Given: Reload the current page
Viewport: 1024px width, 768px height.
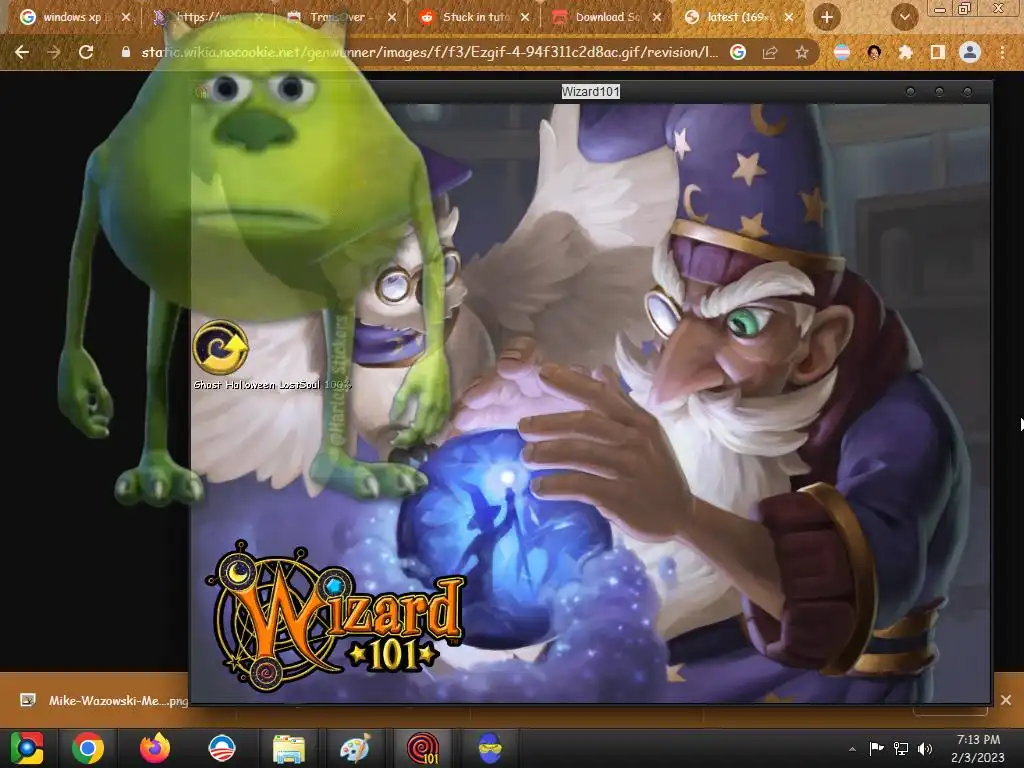Looking at the screenshot, I should pos(86,52).
